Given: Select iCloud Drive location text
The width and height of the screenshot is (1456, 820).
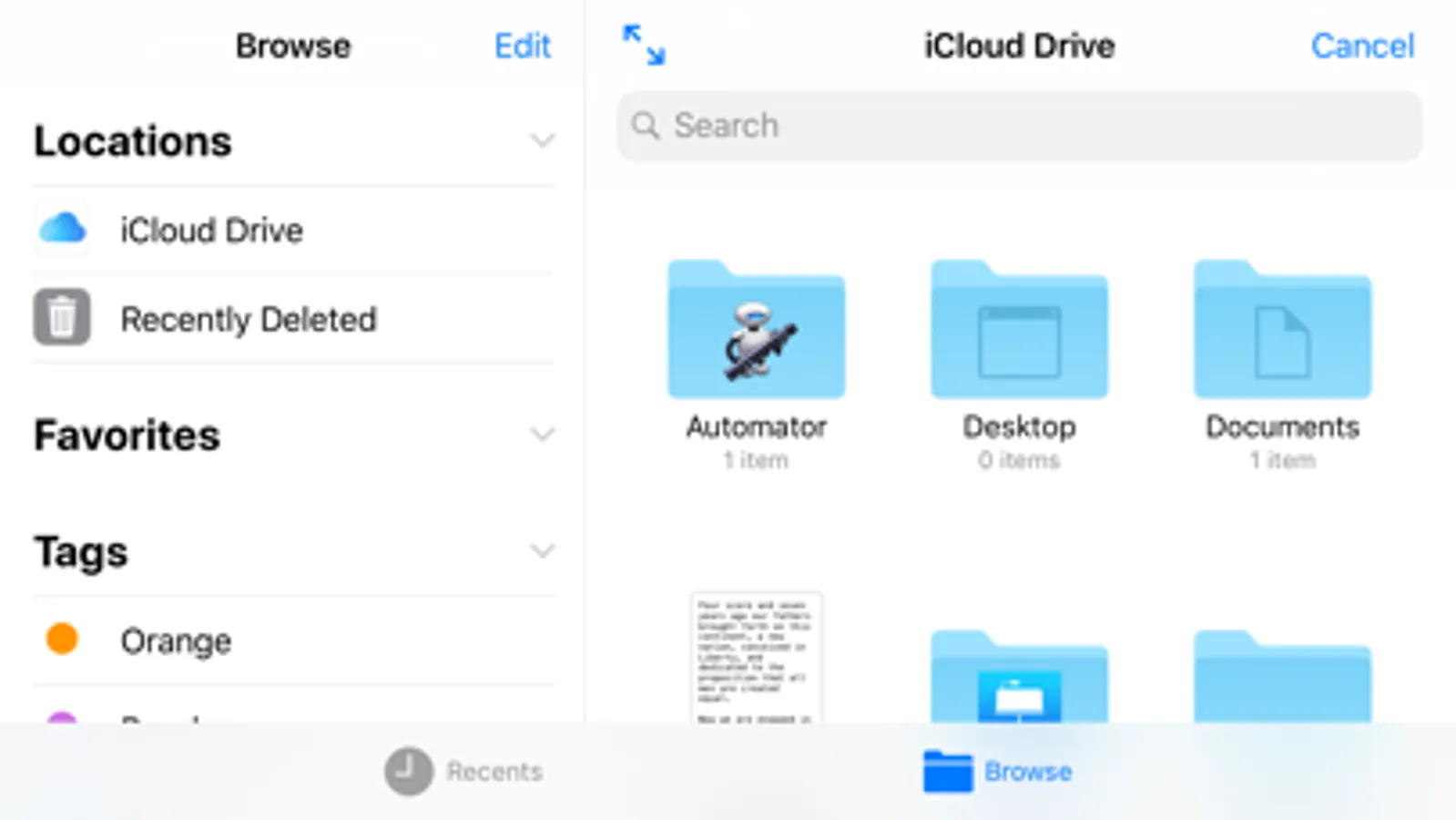Looking at the screenshot, I should [211, 231].
